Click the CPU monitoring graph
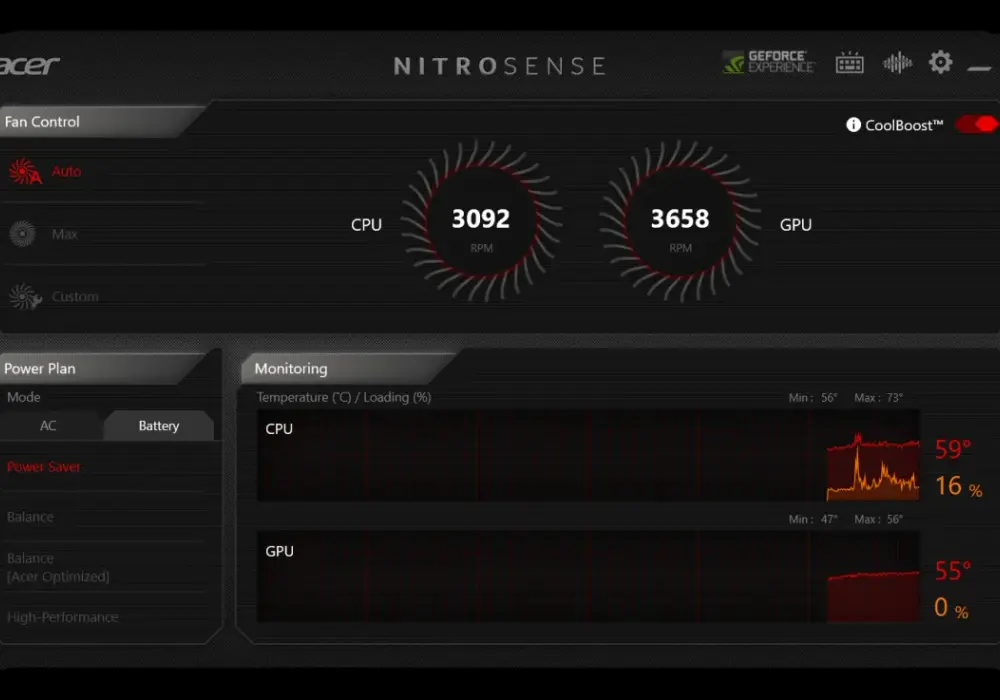The width and height of the screenshot is (1000, 700). (588, 455)
